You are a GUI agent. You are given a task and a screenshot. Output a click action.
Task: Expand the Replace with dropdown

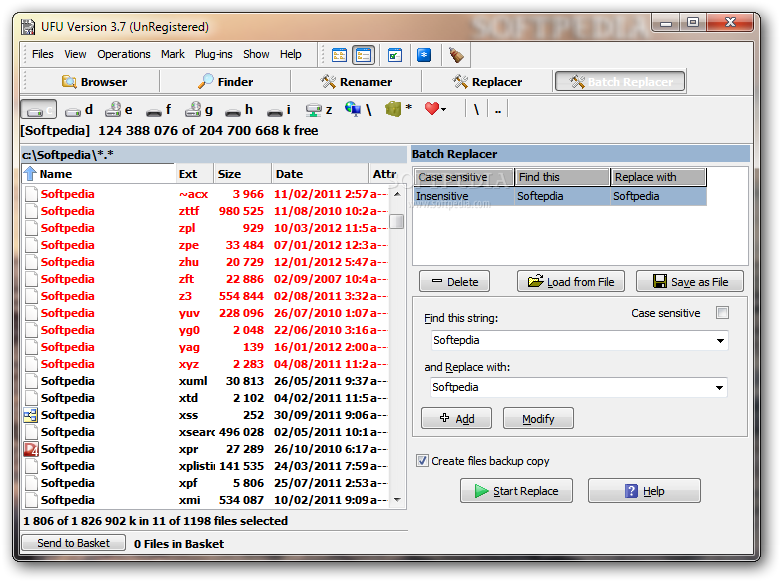coord(719,388)
